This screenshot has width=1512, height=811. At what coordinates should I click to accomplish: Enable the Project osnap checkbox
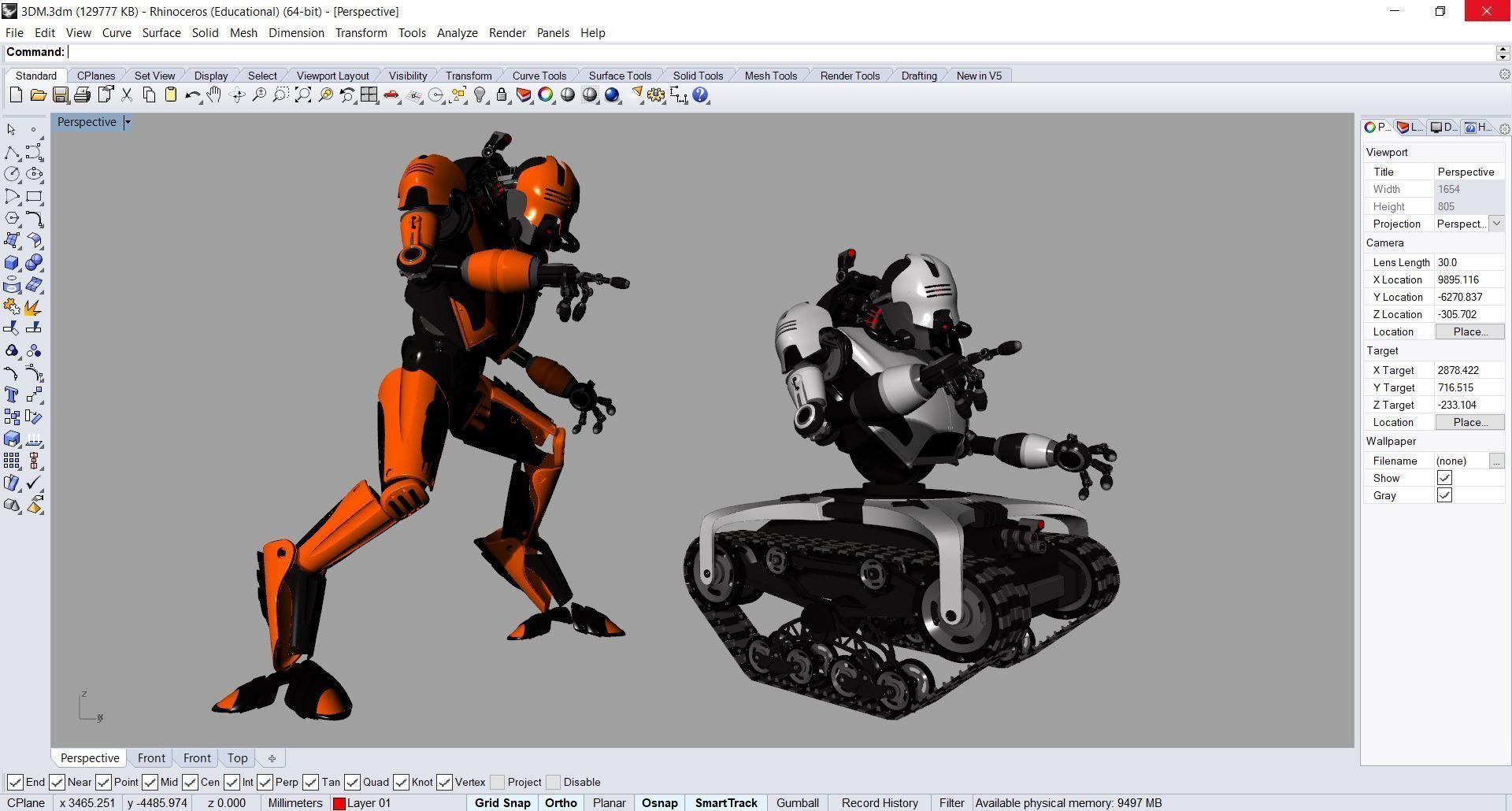[x=497, y=782]
